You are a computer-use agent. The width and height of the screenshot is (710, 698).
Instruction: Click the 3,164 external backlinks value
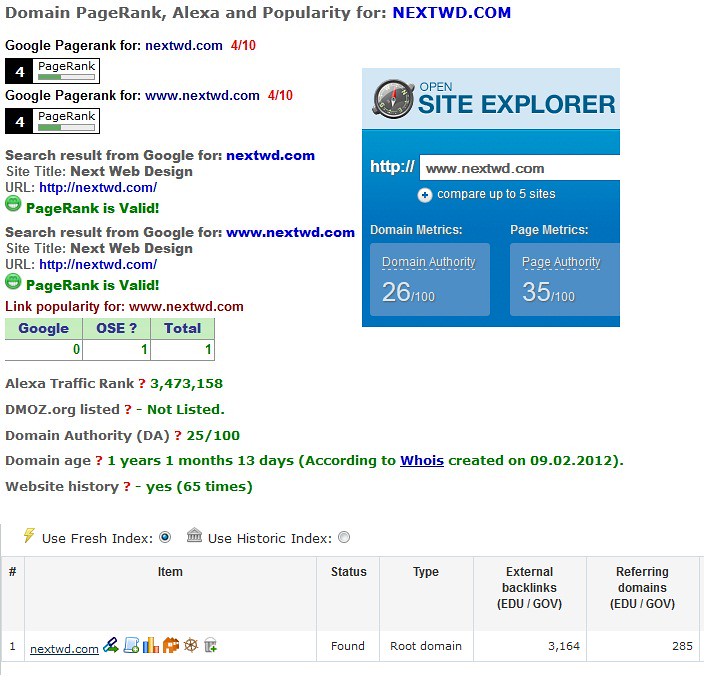pos(564,646)
